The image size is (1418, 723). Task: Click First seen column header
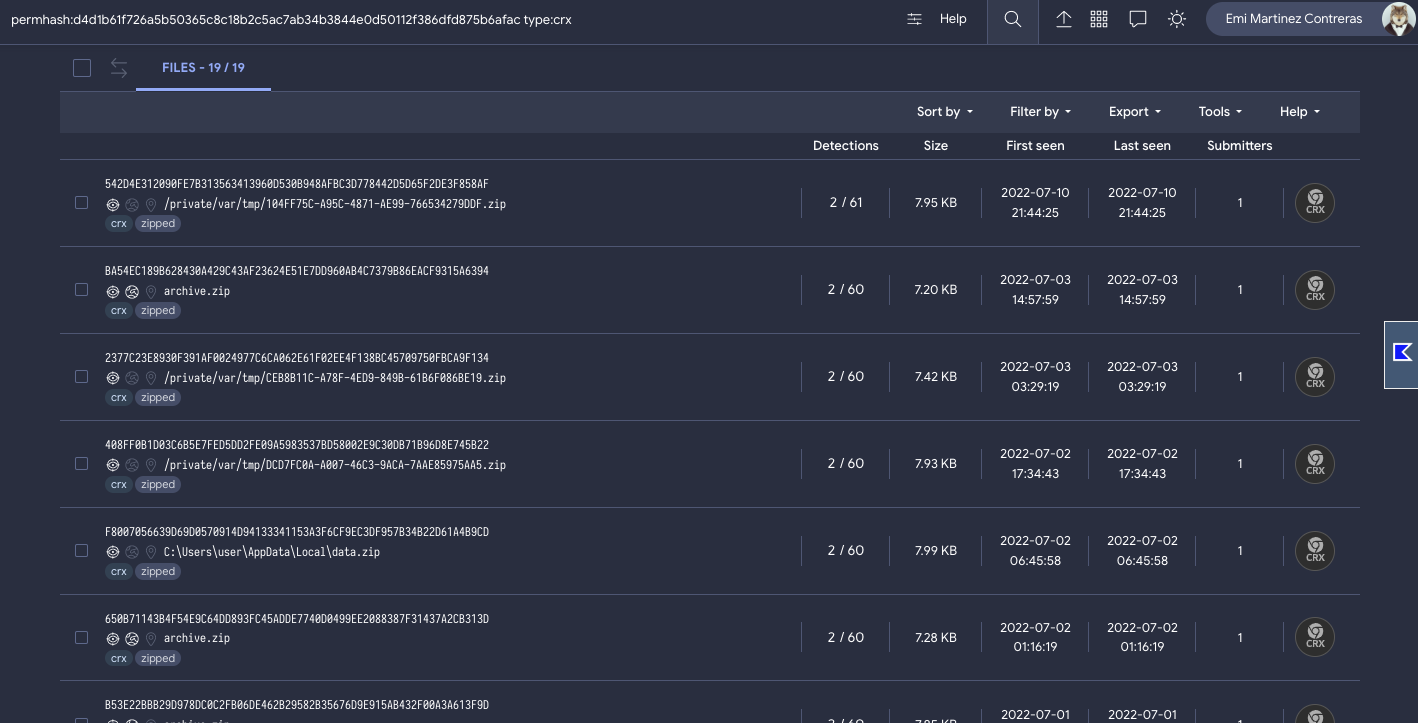[x=1035, y=146]
